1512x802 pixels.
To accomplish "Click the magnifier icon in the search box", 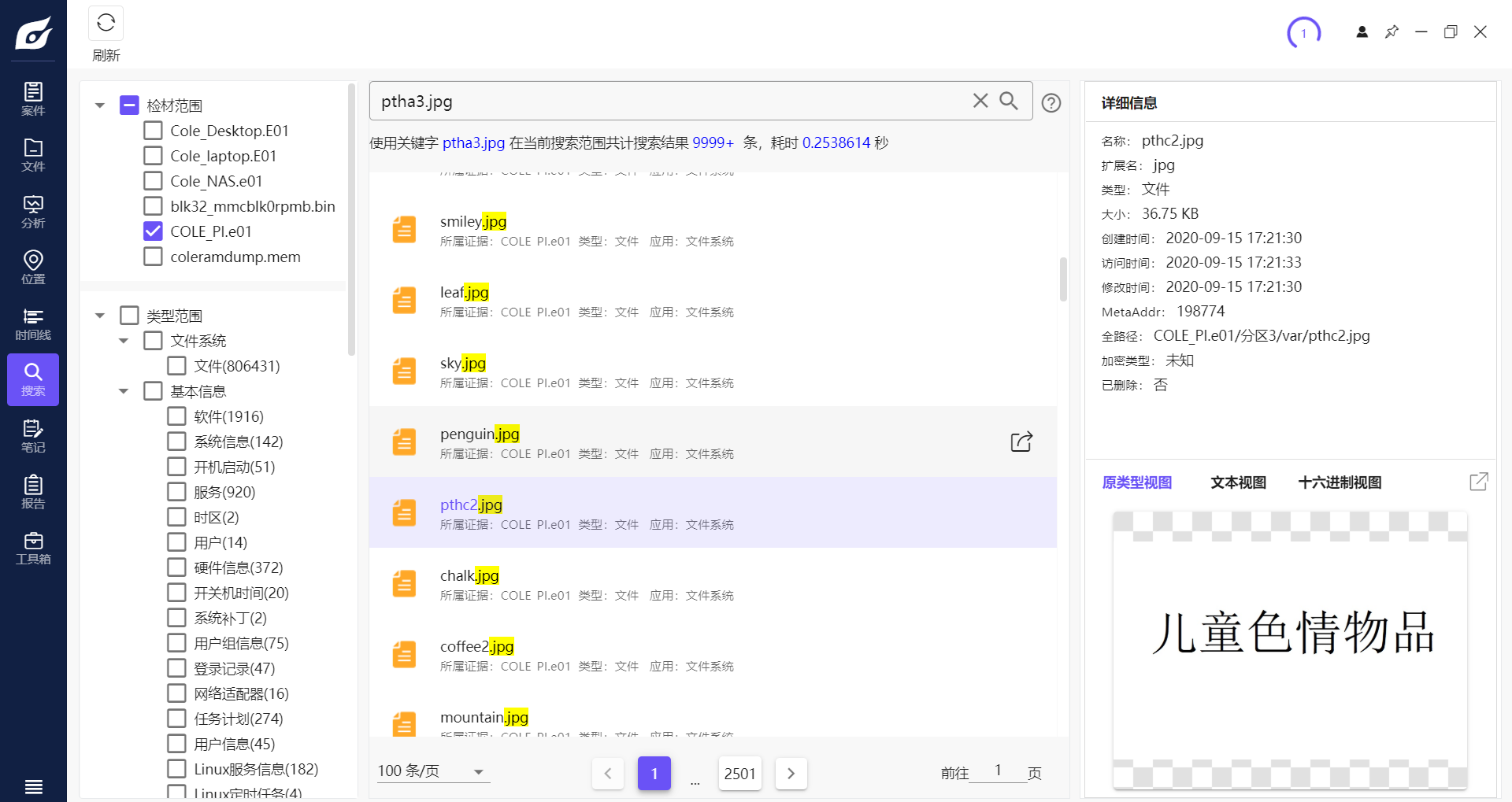I will (1009, 101).
